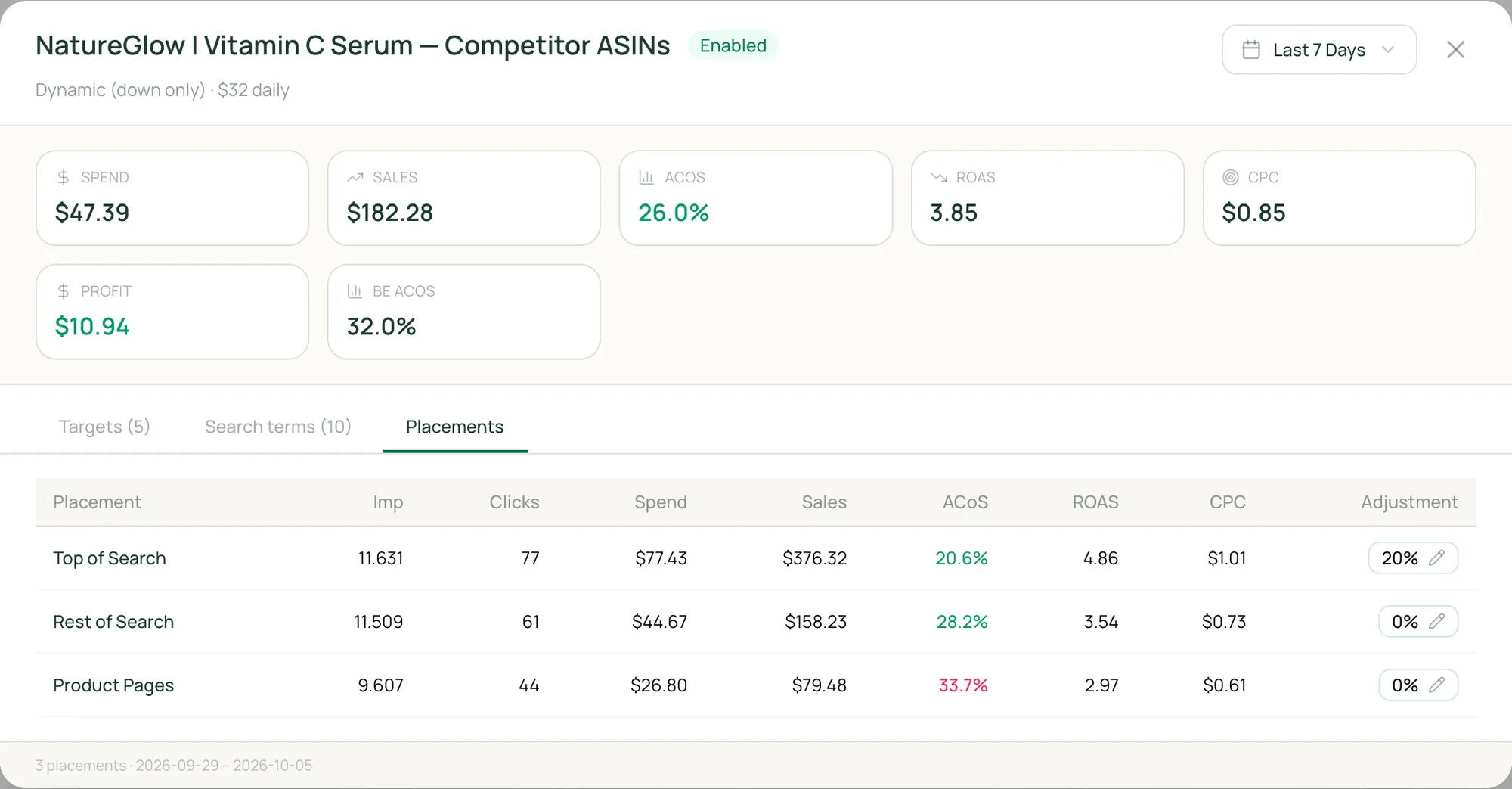Select the Rest of Search row label
This screenshot has height=789, width=1512.
point(113,622)
